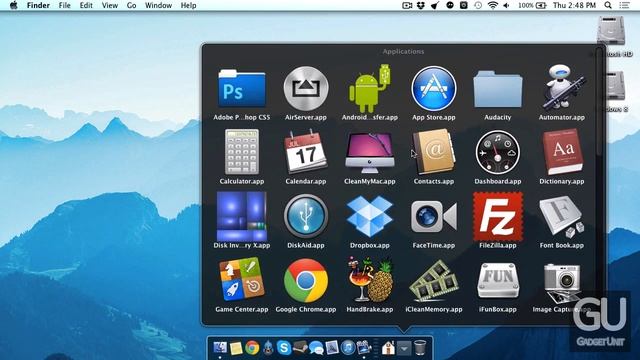The width and height of the screenshot is (640, 360).
Task: Open volume control in menu bar
Action: 507,5
